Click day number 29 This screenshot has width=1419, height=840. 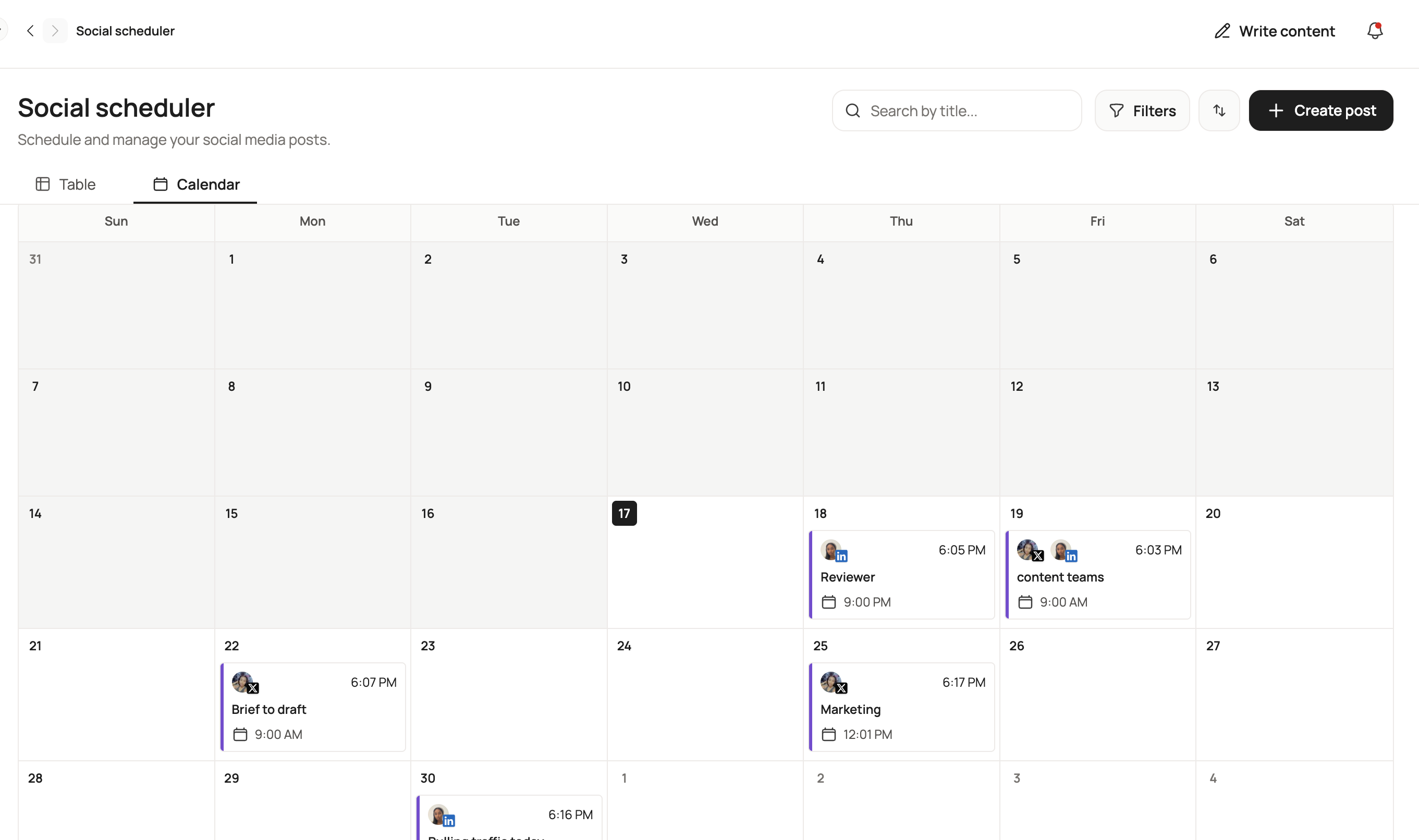(231, 779)
